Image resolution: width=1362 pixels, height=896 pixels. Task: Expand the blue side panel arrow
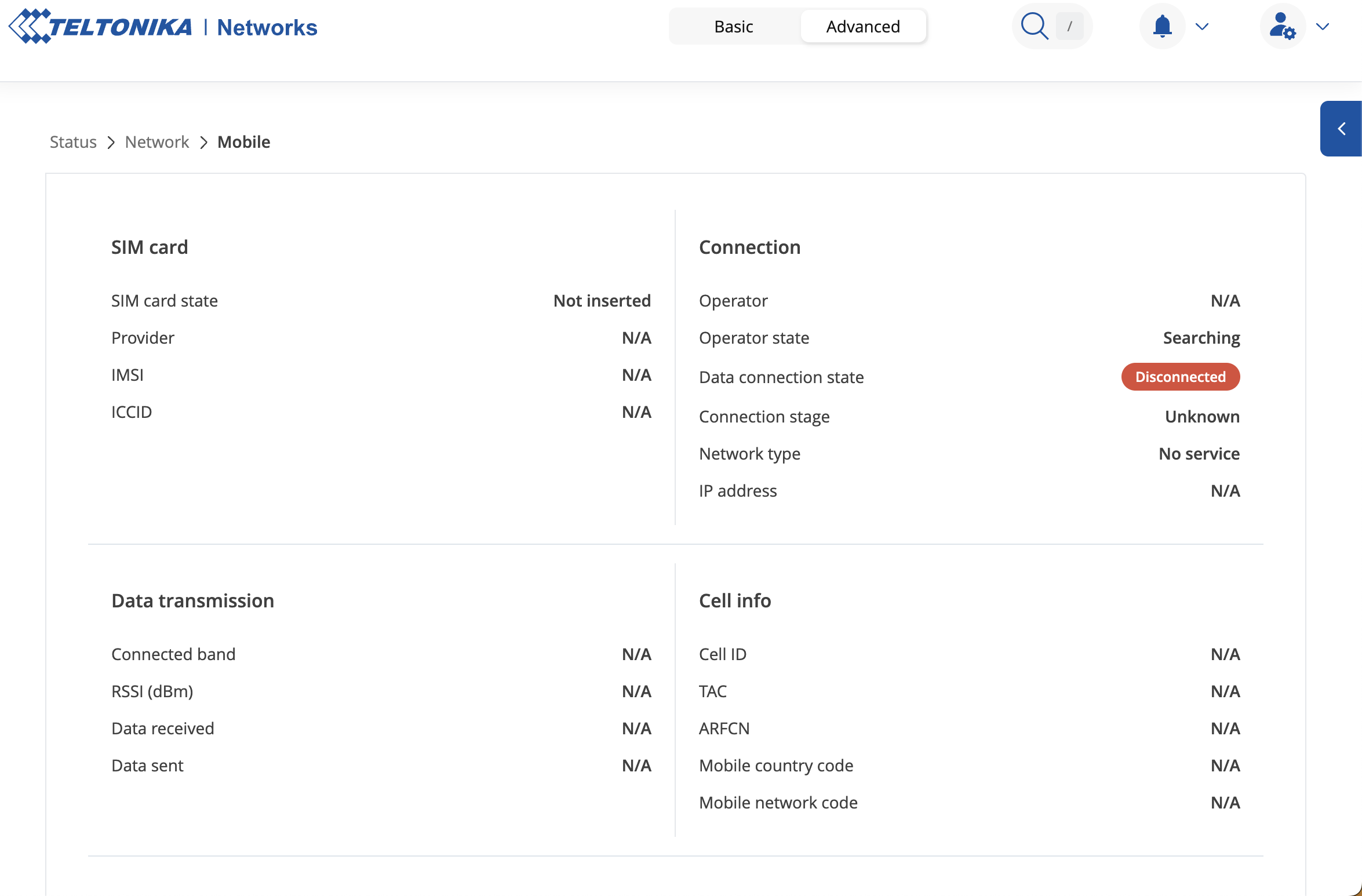(1341, 129)
